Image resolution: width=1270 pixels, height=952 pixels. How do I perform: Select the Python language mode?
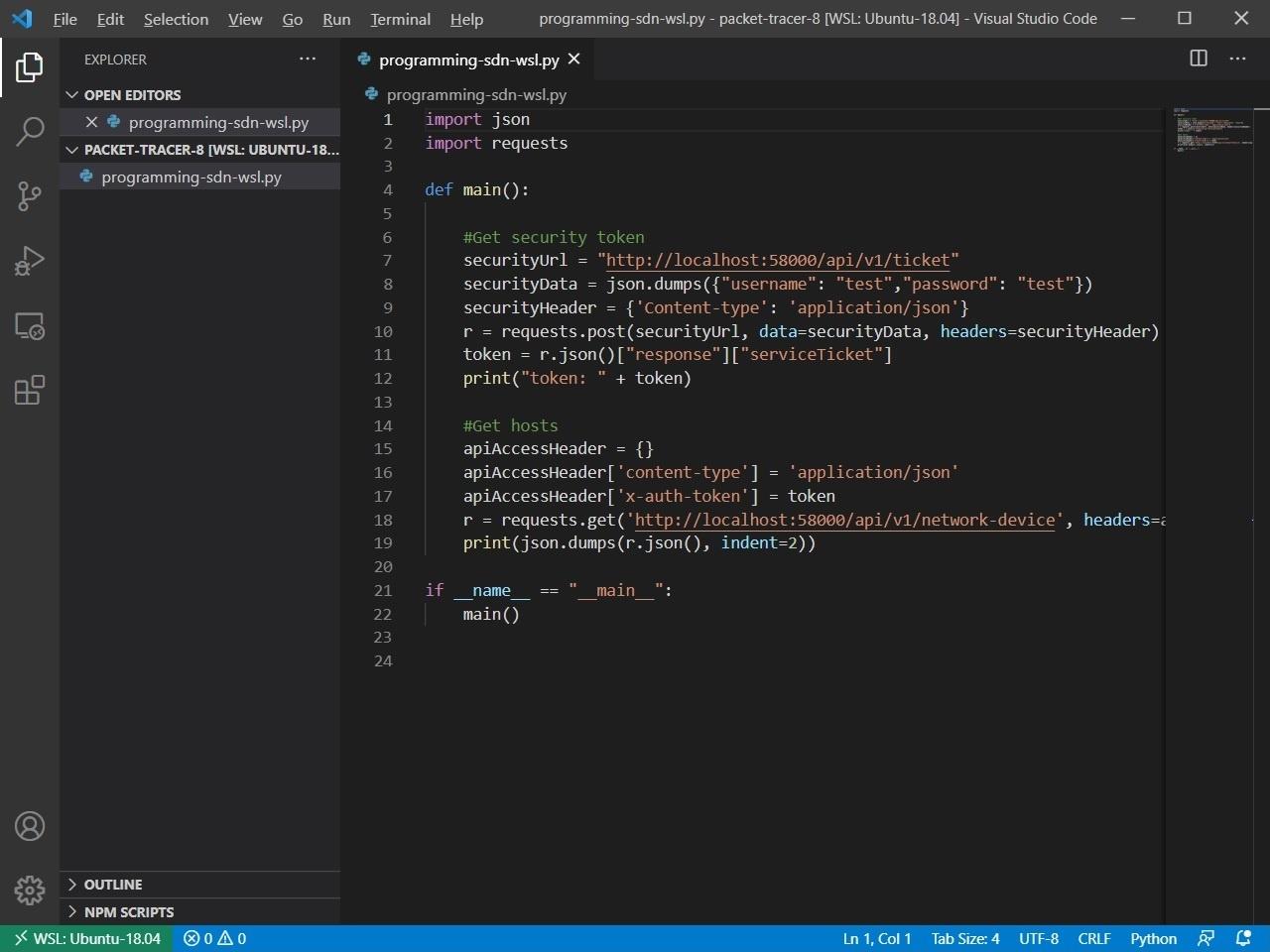pos(1153,938)
